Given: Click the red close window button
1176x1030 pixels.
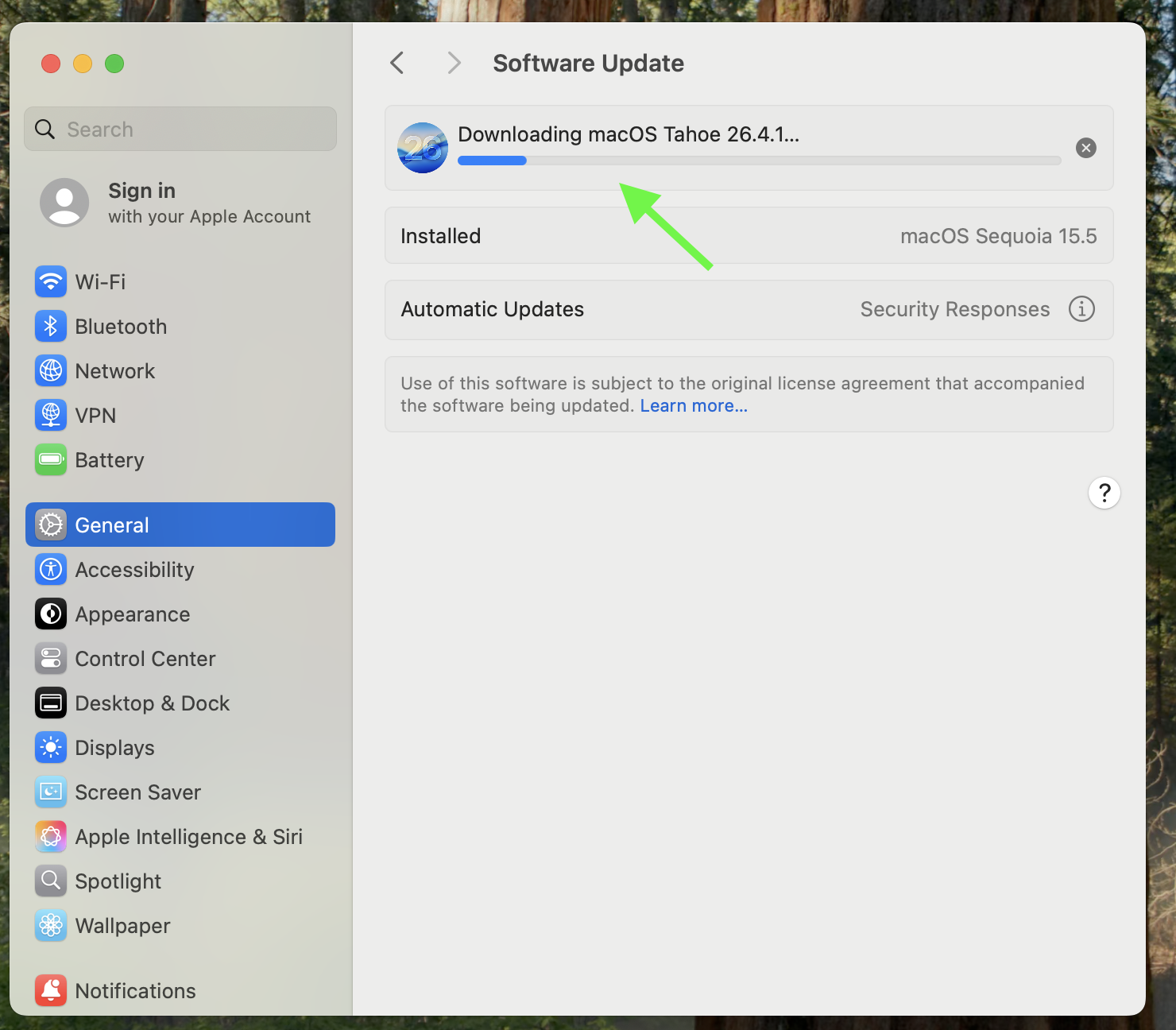Looking at the screenshot, I should click(51, 64).
